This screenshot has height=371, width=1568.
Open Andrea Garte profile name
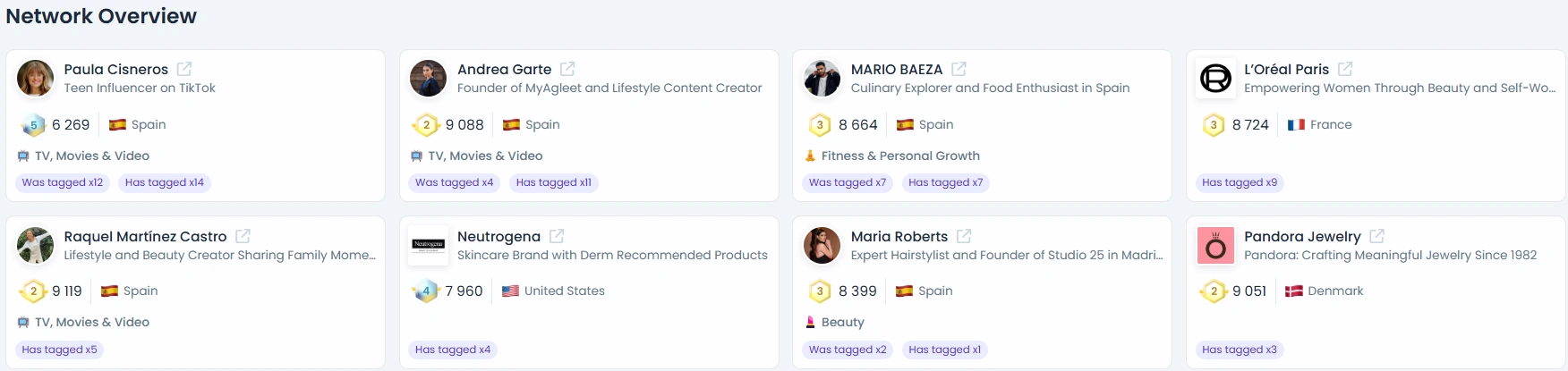click(x=504, y=70)
